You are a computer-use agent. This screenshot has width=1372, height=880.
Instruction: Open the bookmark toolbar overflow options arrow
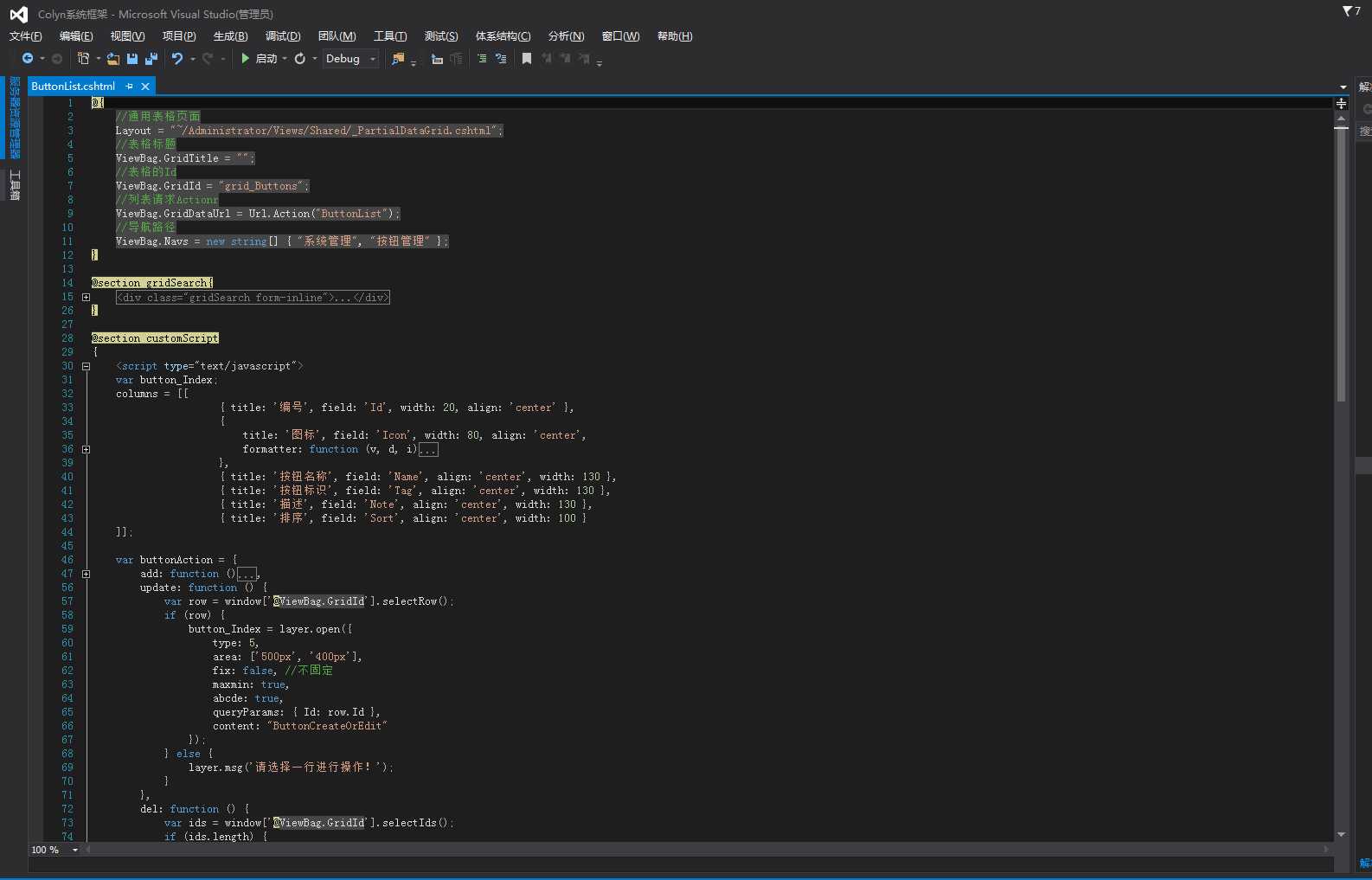point(599,61)
